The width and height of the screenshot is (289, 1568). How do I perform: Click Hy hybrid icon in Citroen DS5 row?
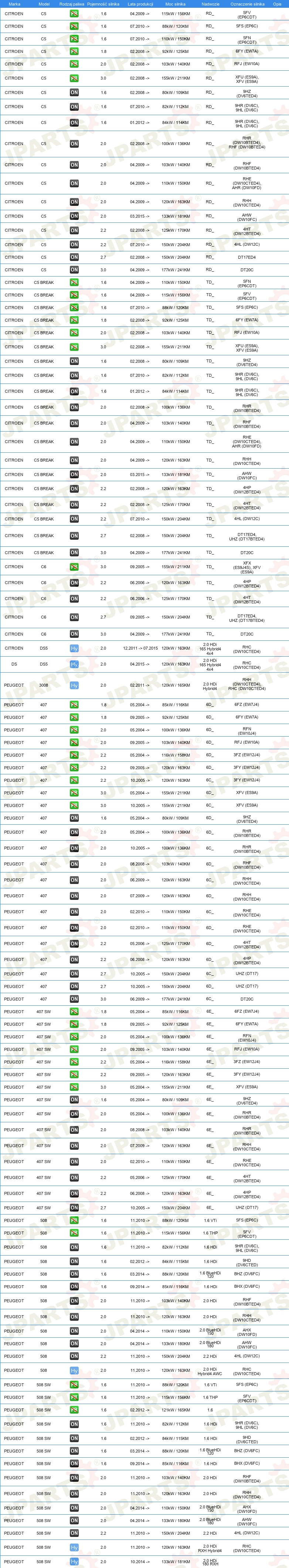(74, 649)
